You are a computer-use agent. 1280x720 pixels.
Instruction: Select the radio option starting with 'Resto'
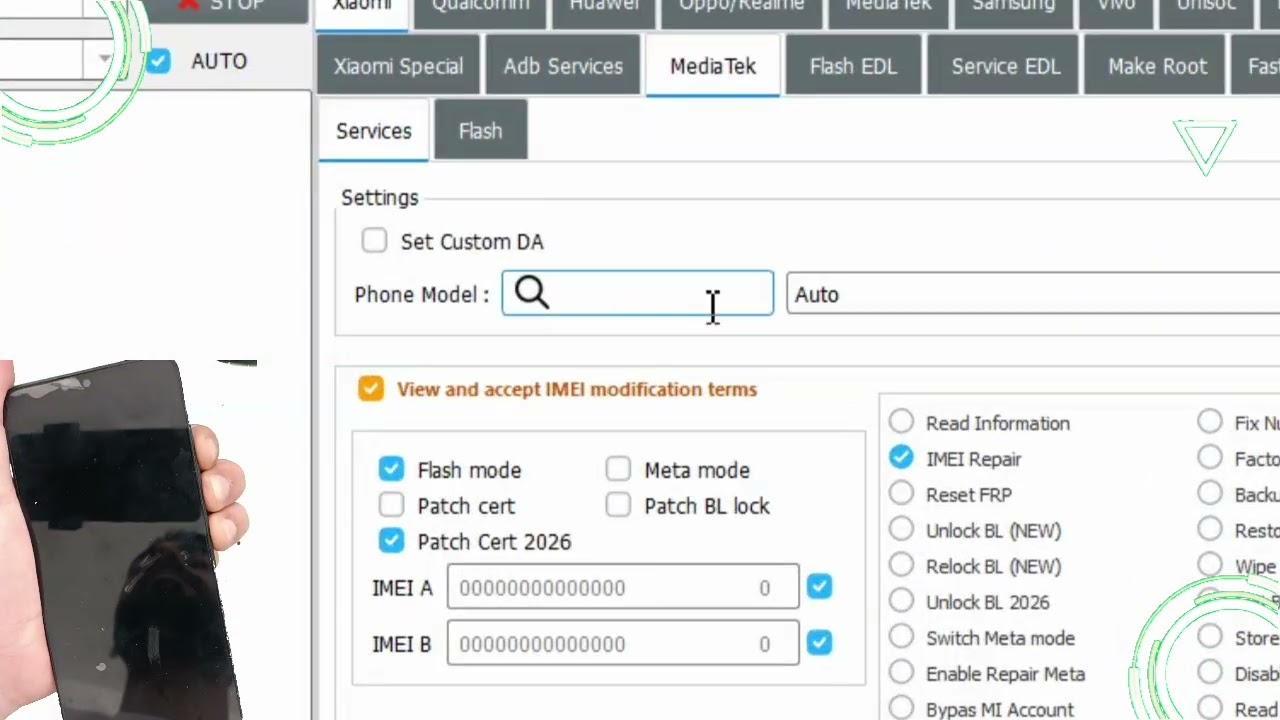[1210, 530]
